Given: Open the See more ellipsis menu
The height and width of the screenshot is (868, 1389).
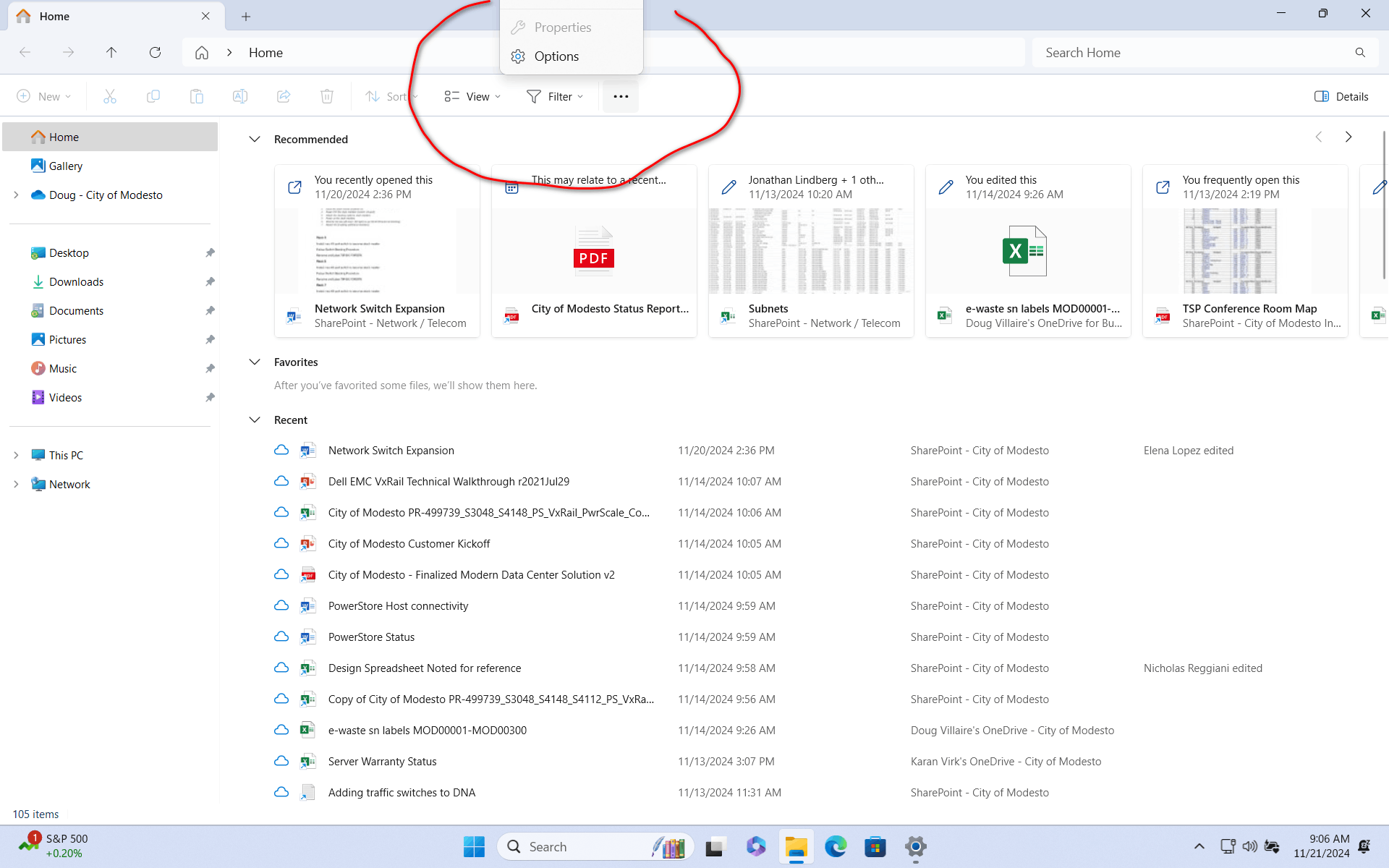Looking at the screenshot, I should pyautogui.click(x=621, y=96).
